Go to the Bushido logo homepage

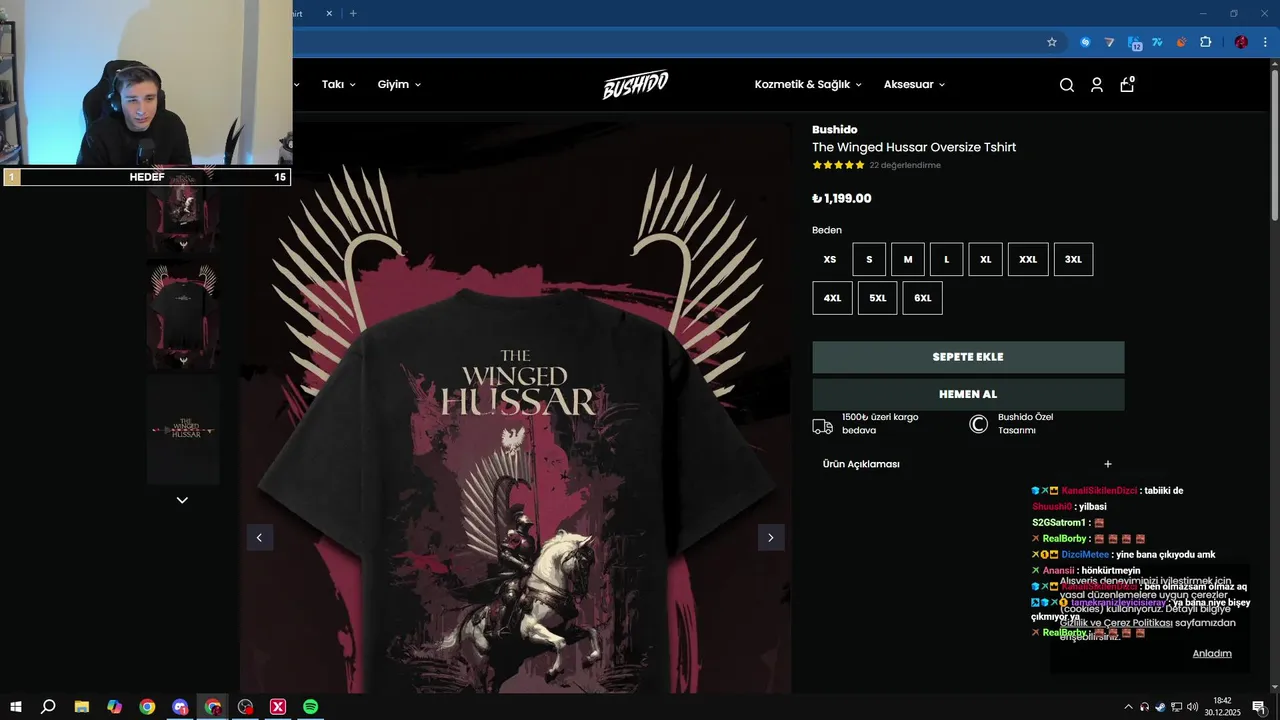(635, 85)
